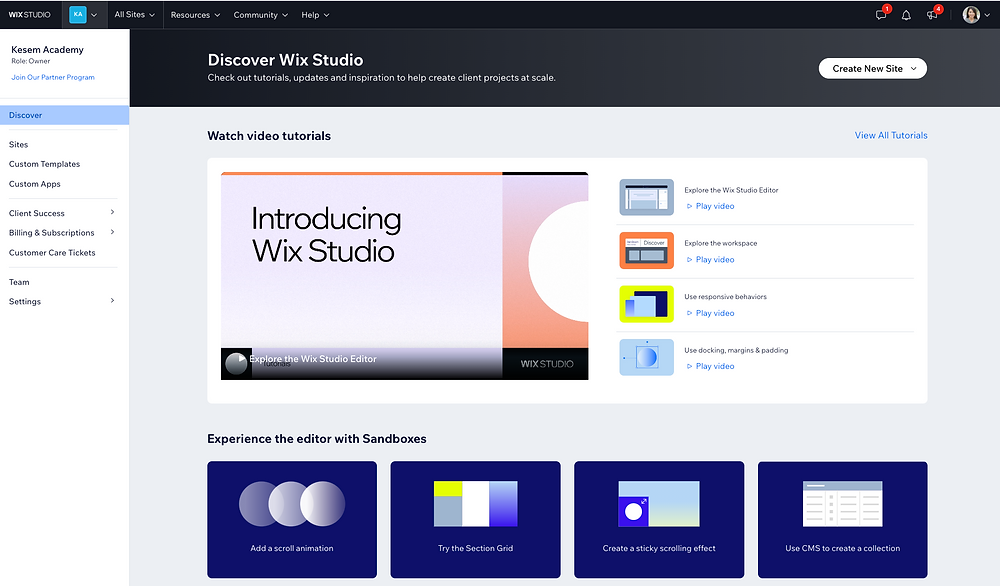
Task: Open the All Sites dropdown
Action: [x=134, y=14]
